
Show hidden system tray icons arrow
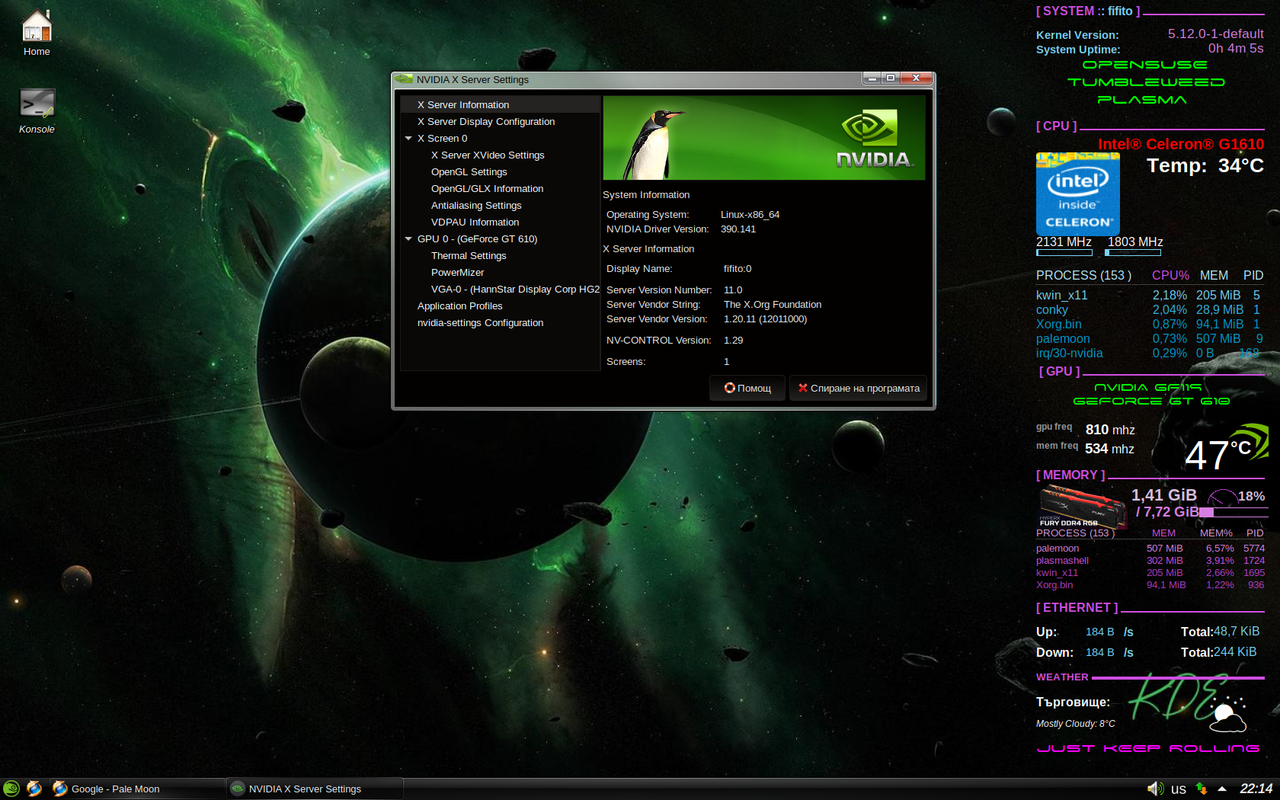1222,789
